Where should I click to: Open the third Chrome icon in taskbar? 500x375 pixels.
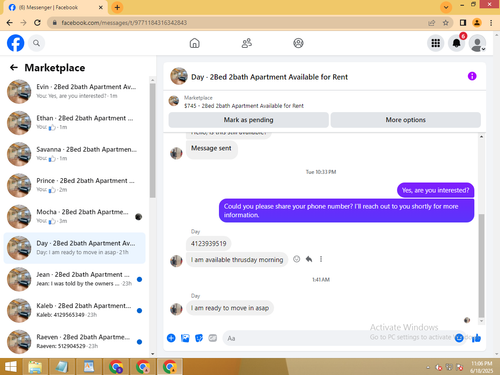tap(170, 367)
